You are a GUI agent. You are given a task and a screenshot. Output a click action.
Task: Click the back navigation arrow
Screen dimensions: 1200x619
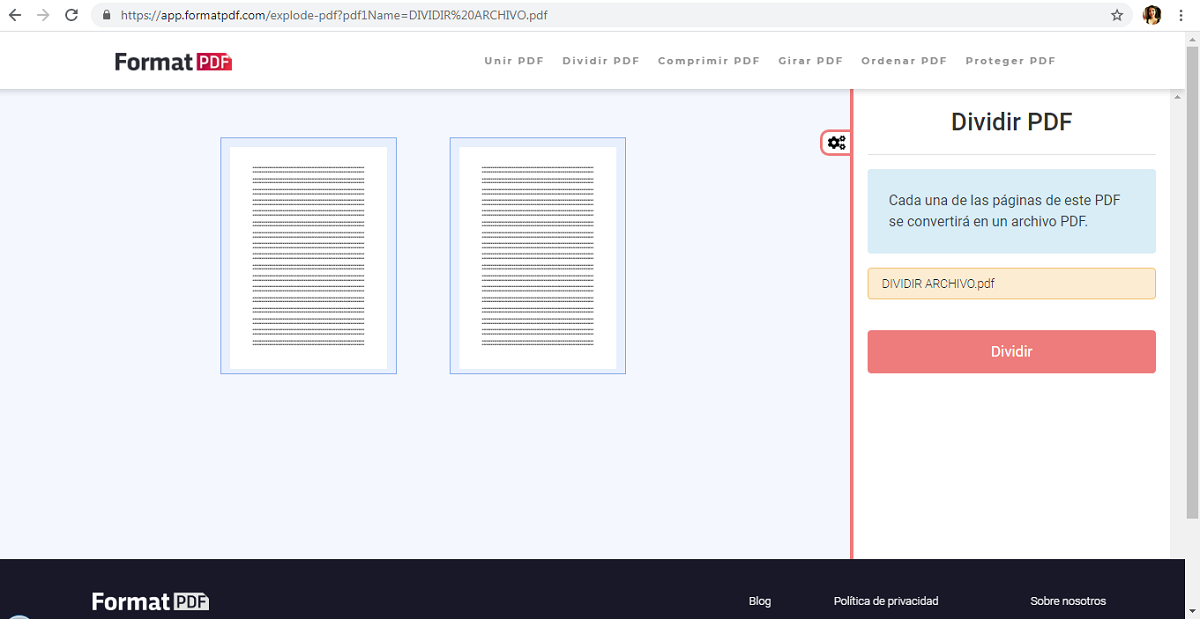coord(16,15)
